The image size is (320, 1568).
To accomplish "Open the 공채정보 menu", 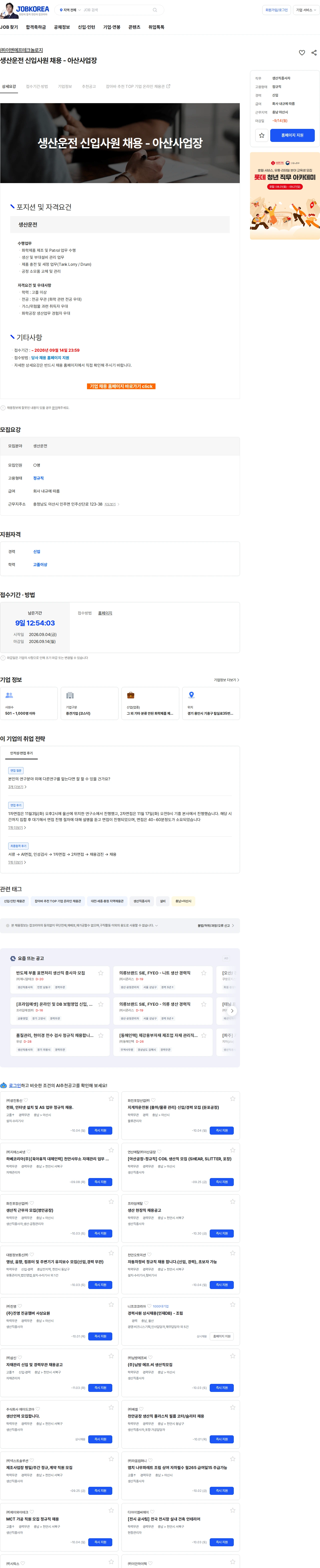I will coord(61,27).
